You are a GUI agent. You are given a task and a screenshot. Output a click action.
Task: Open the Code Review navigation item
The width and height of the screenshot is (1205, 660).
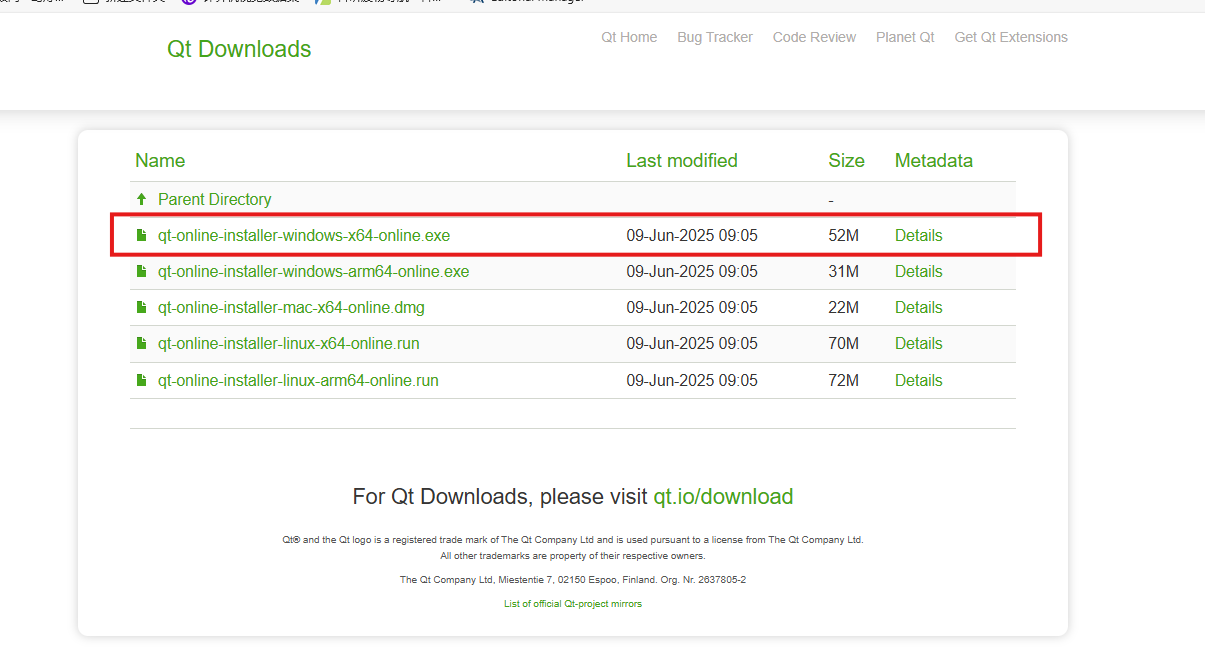point(814,37)
